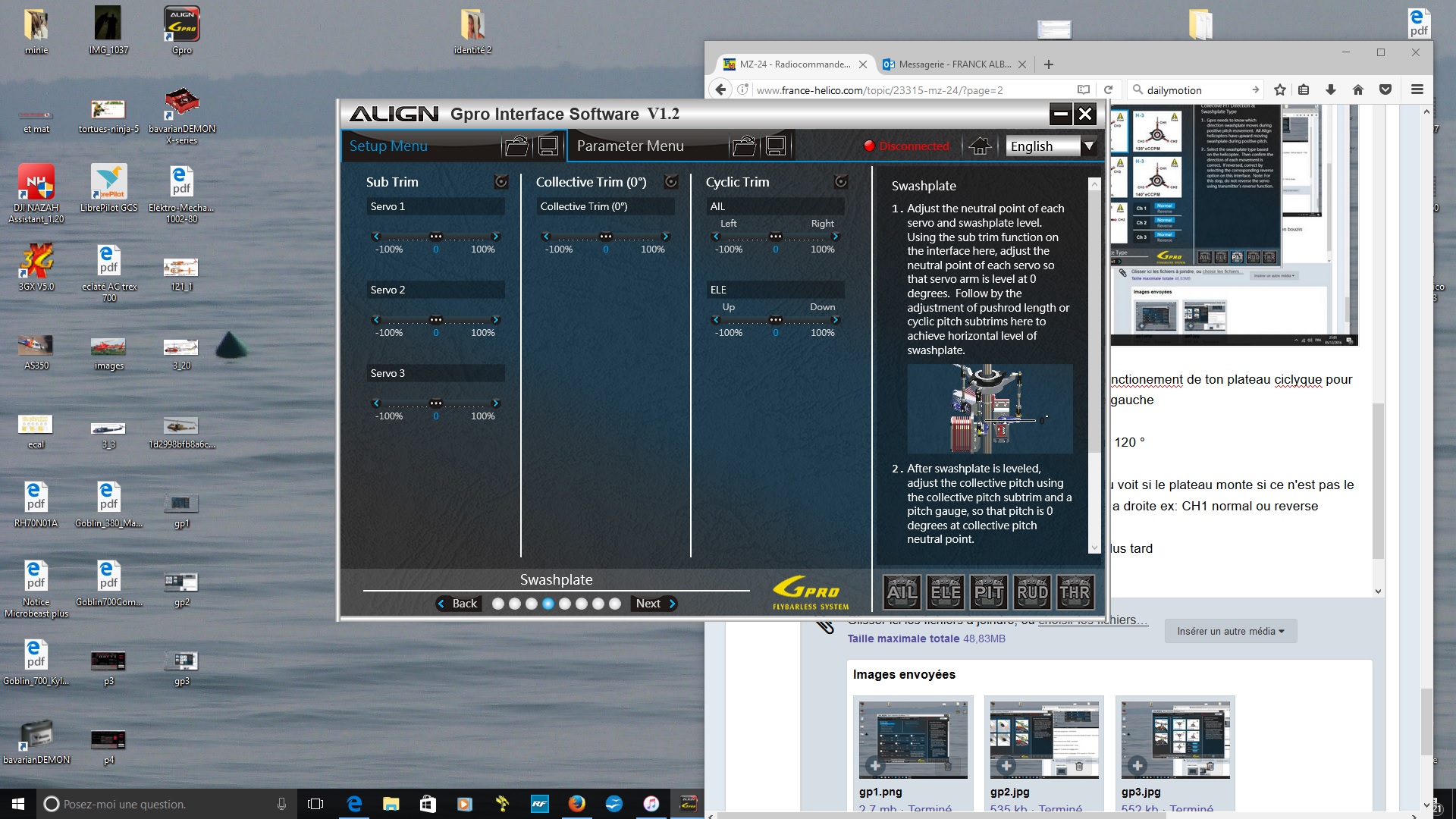1456x819 pixels.
Task: Switch to the Setup Menu tab
Action: pyautogui.click(x=388, y=146)
